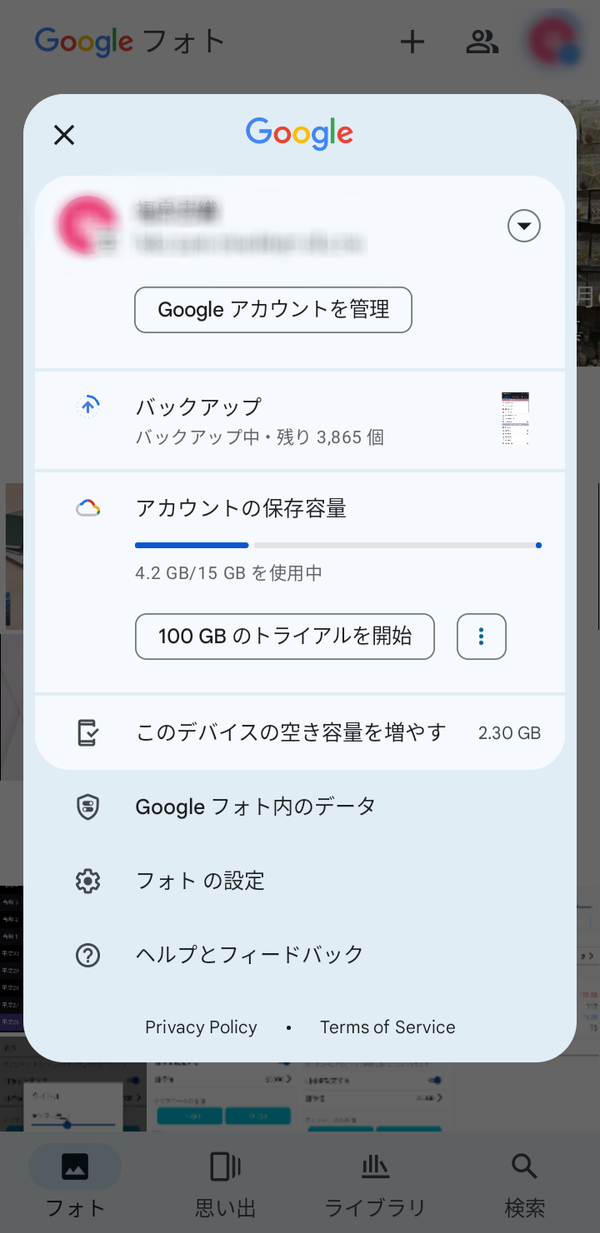
Task: Open the 検索 tab
Action: pyautogui.click(x=524, y=1186)
